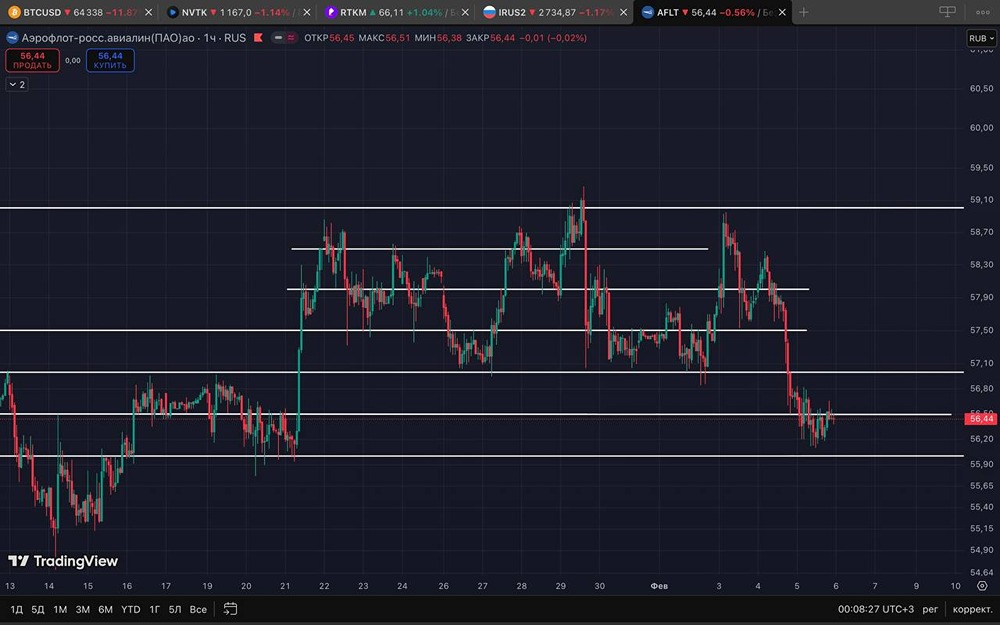Image resolution: width=1000 pixels, height=625 pixels.
Task: Open the go-to-date calendar icon
Action: pos(230,609)
